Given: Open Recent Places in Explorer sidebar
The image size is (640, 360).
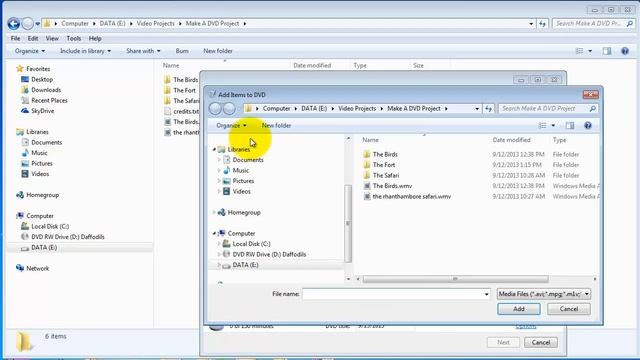Looking at the screenshot, I should point(49,100).
